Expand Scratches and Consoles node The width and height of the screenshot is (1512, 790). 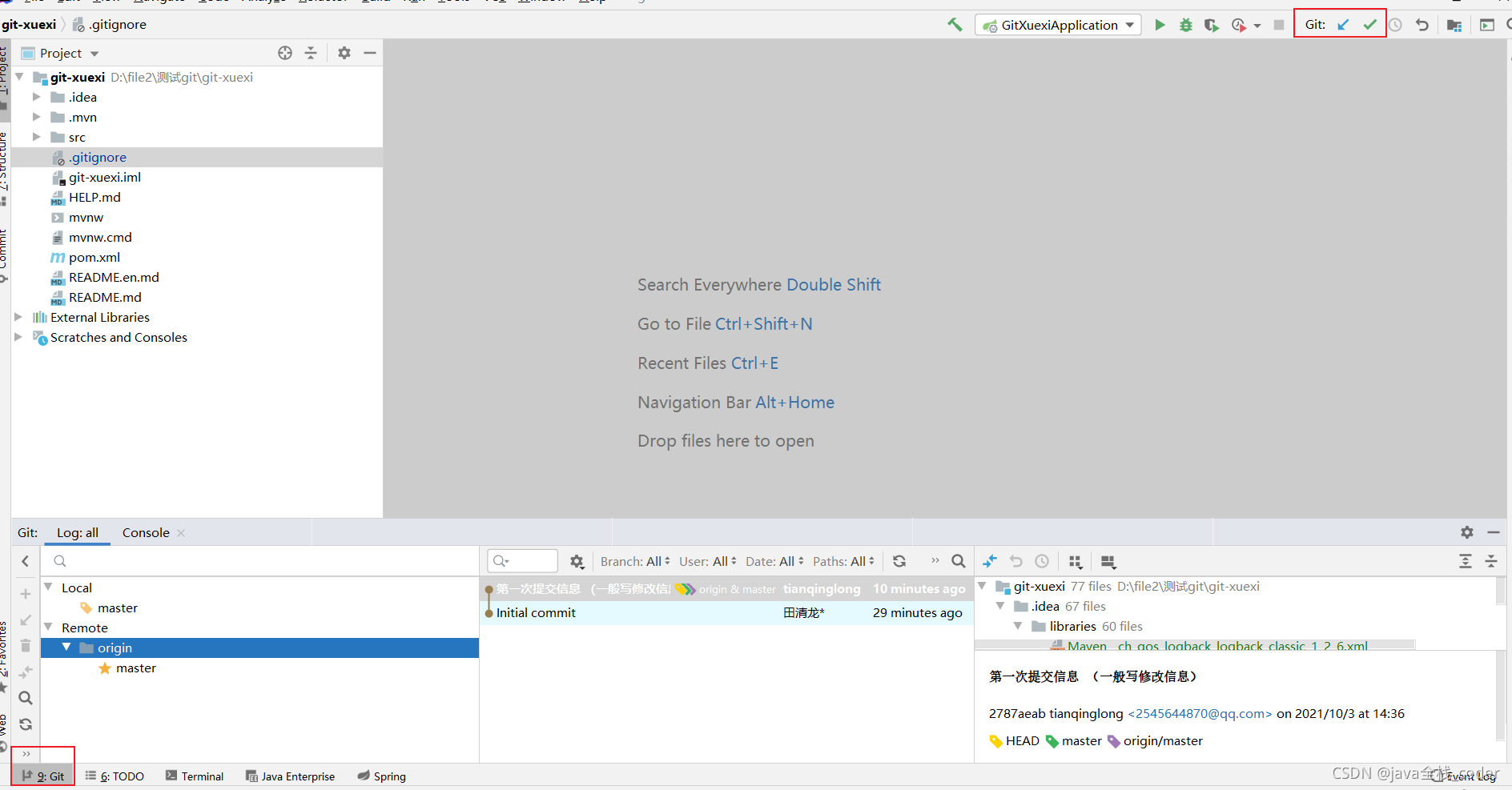tap(18, 337)
